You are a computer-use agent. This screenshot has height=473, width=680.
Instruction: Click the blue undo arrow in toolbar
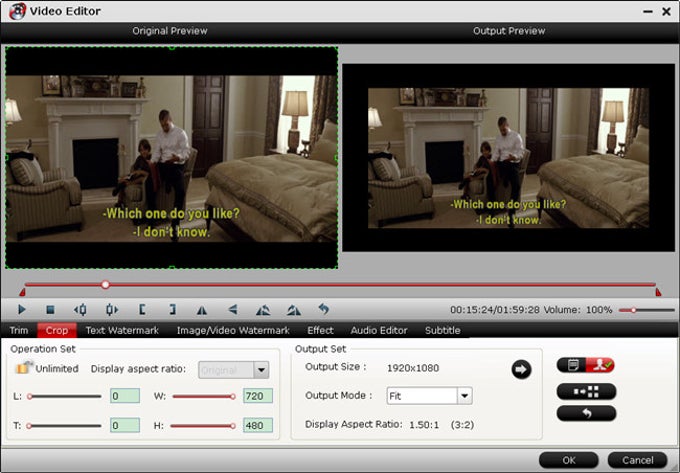click(x=324, y=309)
